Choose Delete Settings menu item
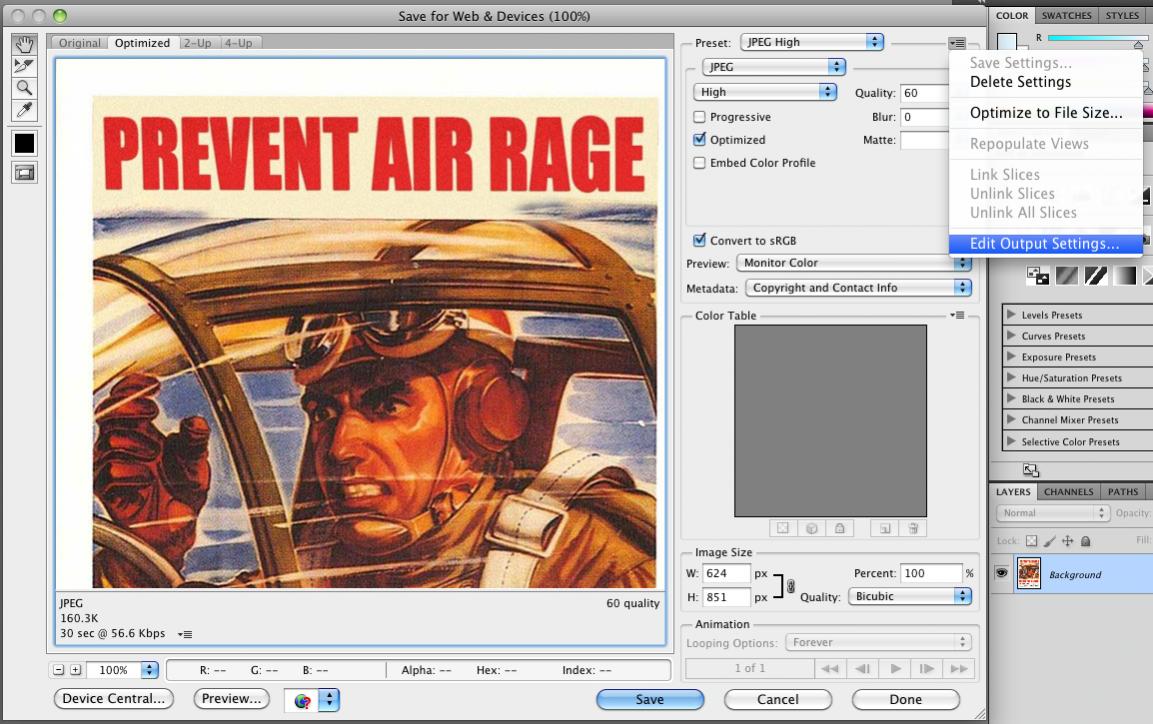The image size is (1153, 724). [x=1045, y=82]
